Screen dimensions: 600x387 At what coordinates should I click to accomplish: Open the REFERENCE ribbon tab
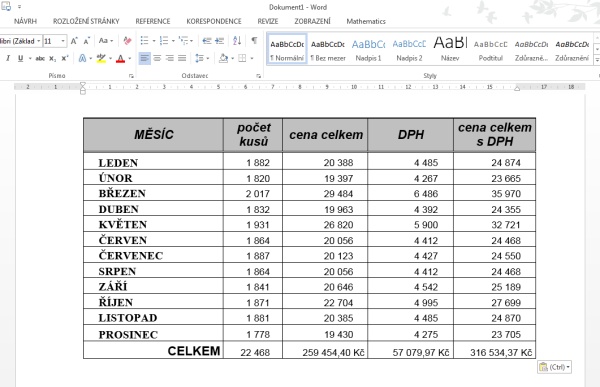(x=153, y=21)
